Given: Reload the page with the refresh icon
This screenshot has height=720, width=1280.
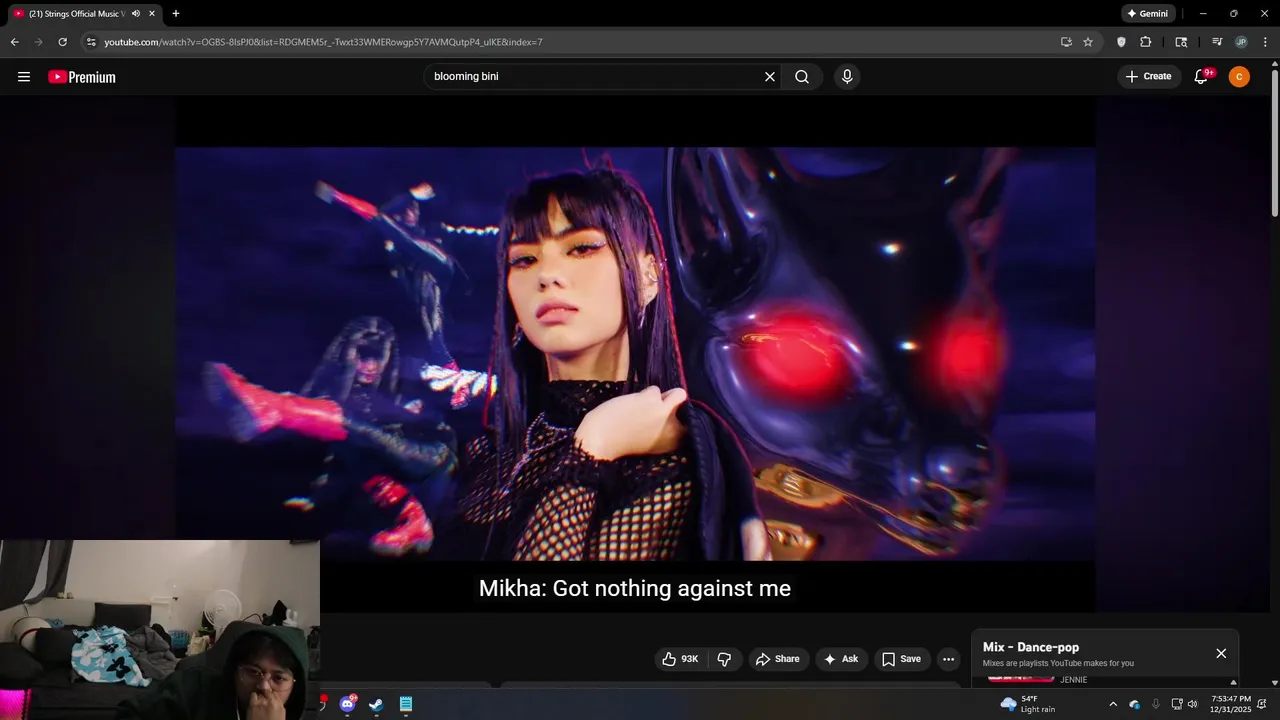Looking at the screenshot, I should click(x=63, y=42).
